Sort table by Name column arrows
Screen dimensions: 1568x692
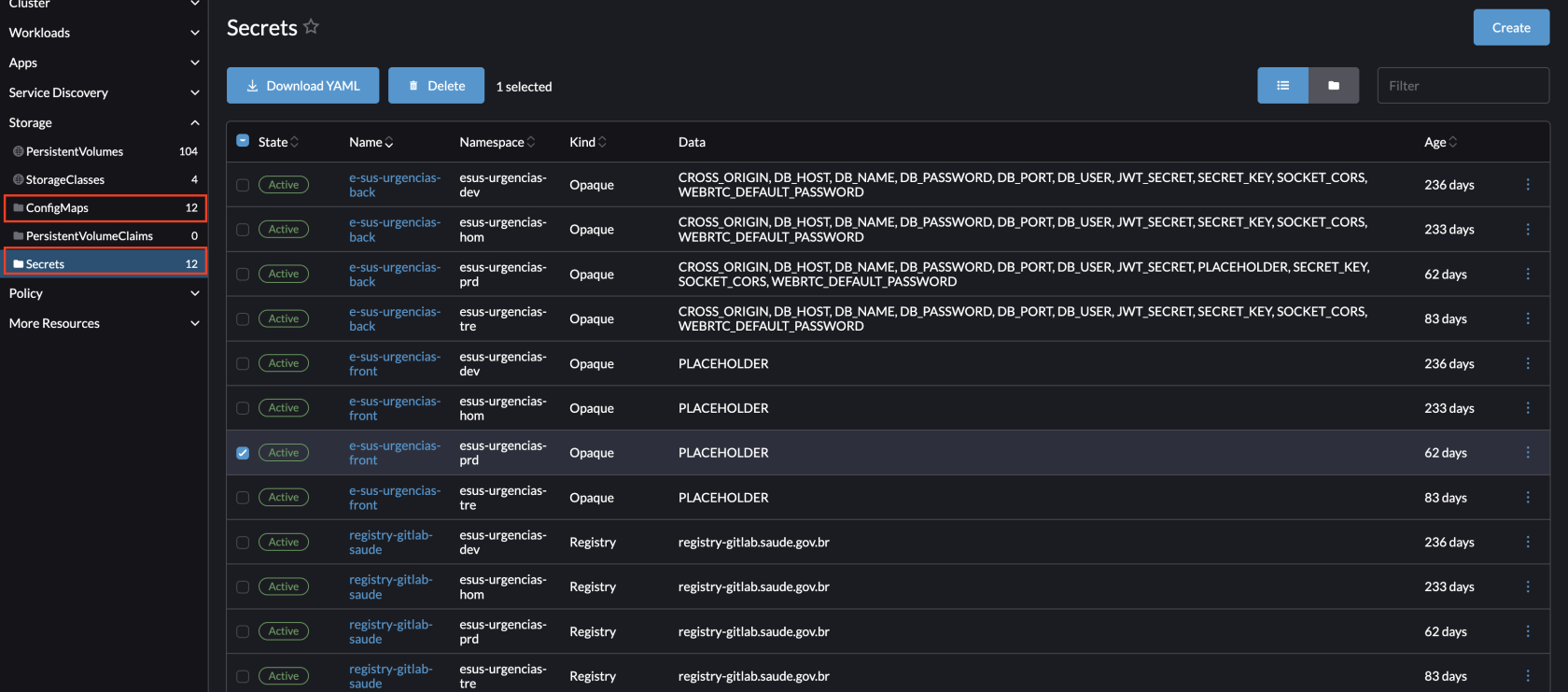point(389,142)
